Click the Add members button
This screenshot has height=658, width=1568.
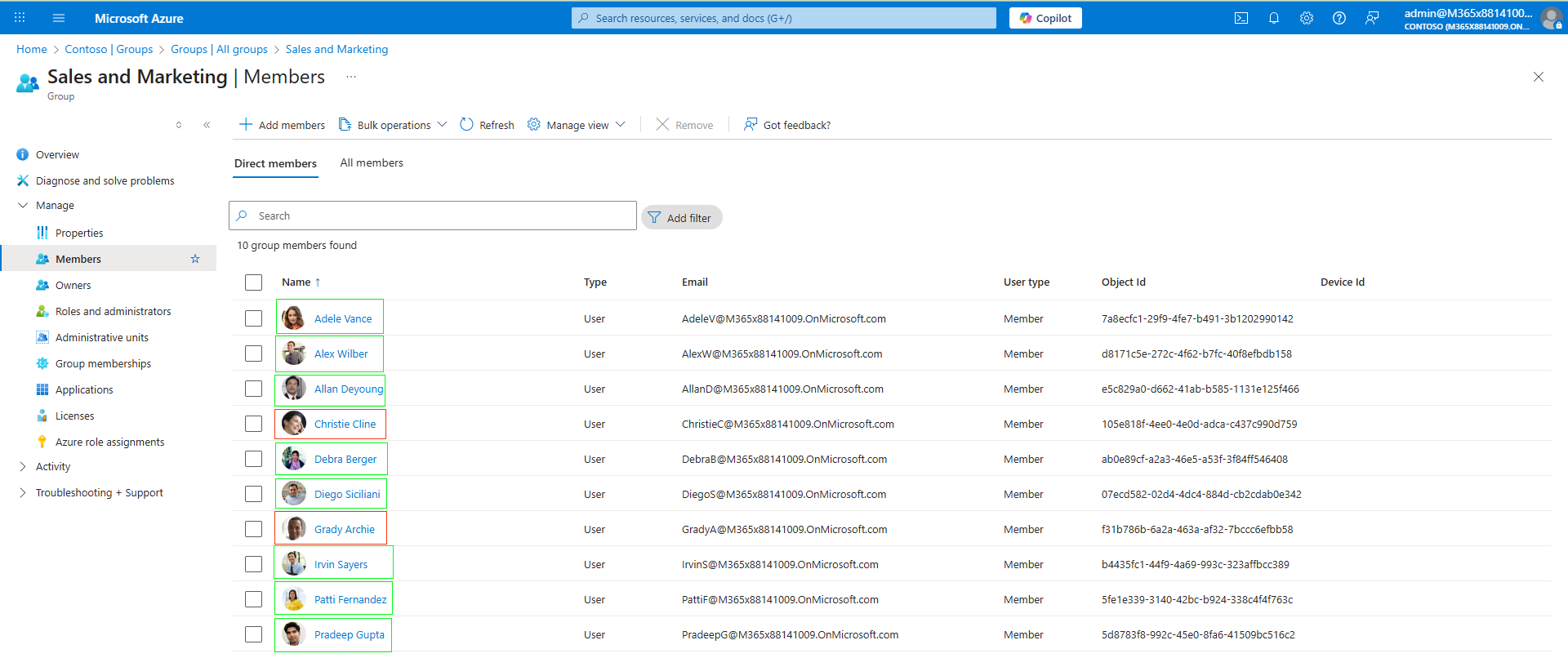tap(282, 125)
